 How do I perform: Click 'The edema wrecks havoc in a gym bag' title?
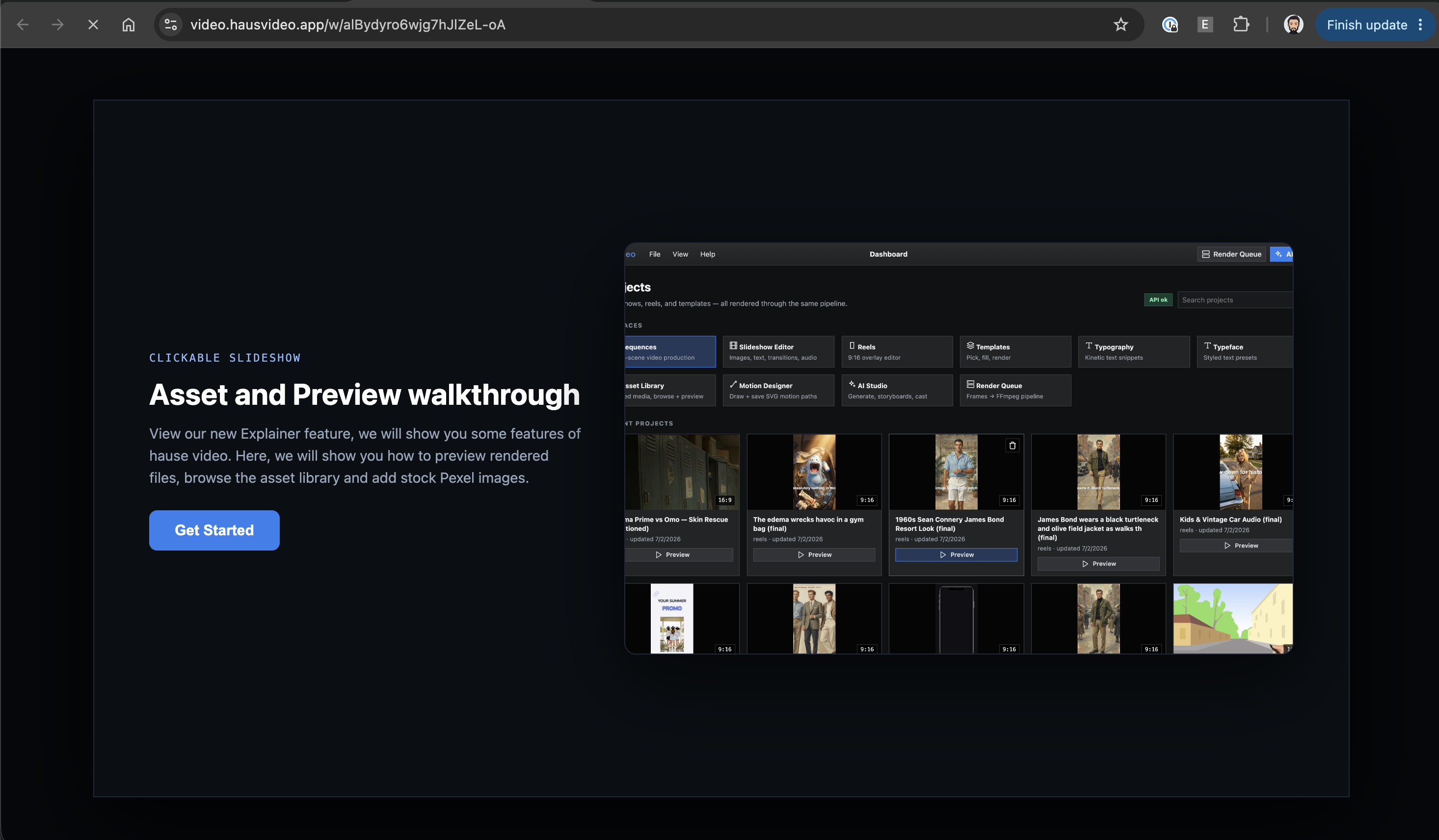(x=808, y=524)
